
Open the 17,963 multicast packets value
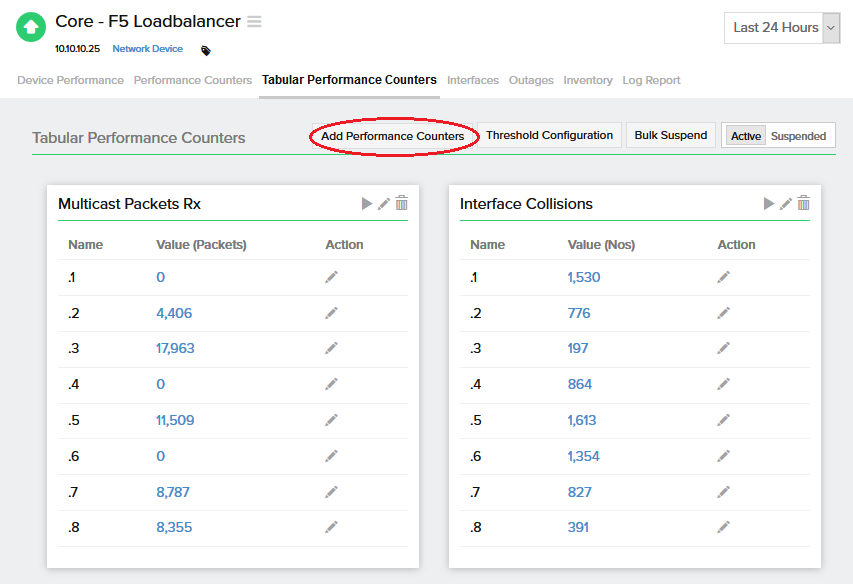point(175,348)
